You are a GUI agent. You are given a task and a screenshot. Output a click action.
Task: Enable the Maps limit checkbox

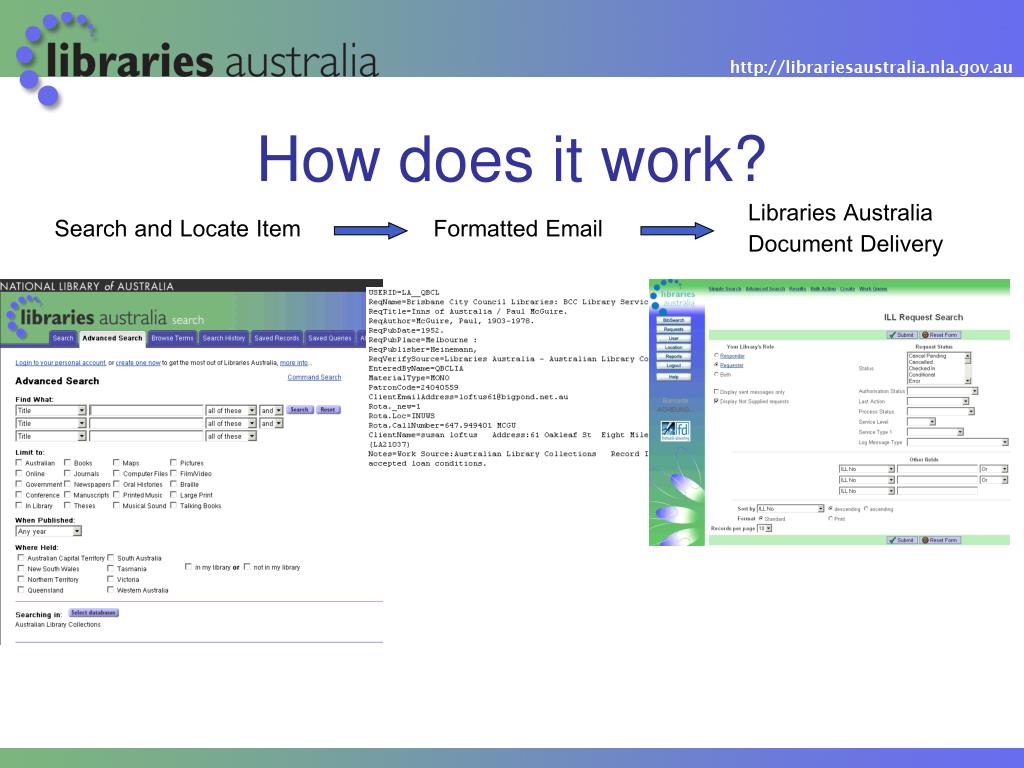pos(116,462)
